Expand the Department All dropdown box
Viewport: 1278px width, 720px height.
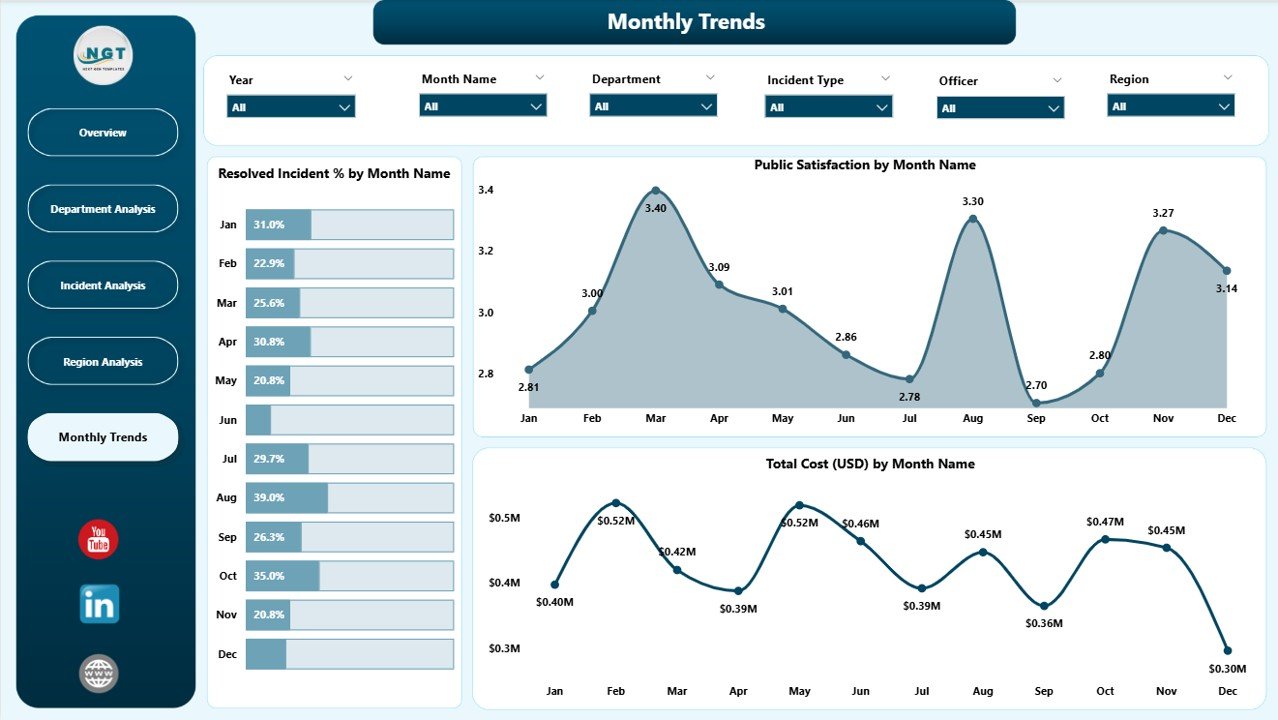[x=653, y=106]
